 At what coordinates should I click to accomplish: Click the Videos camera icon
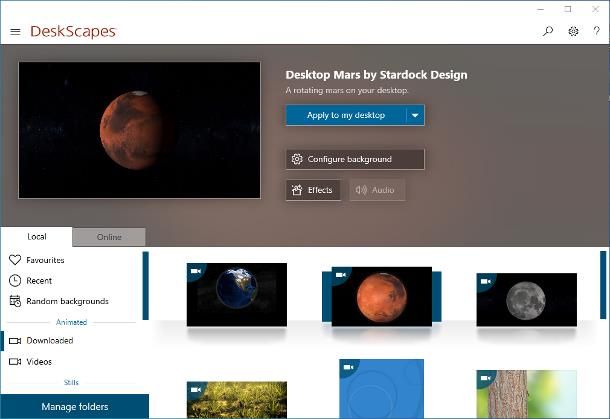(x=15, y=362)
